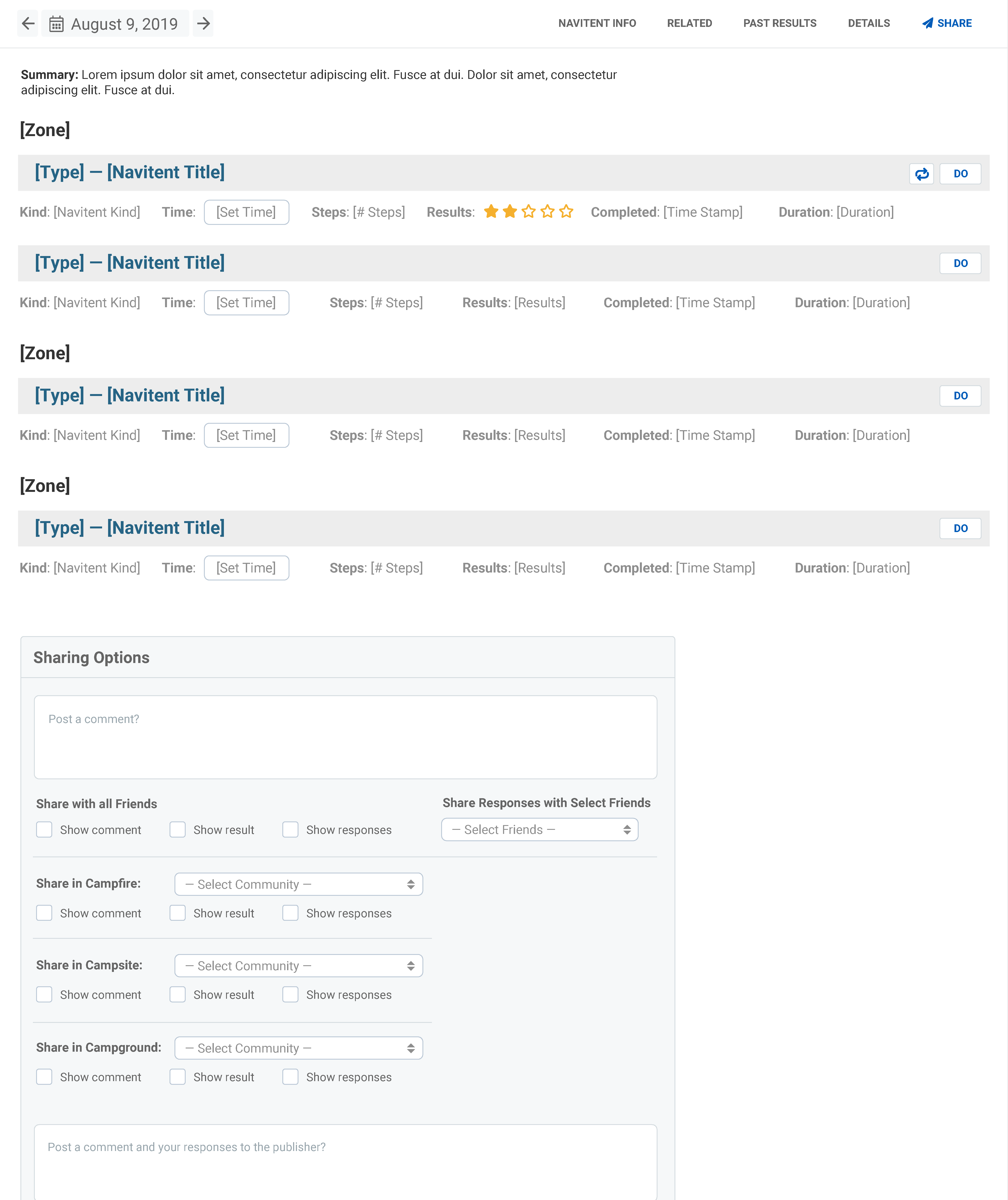
Task: Check Show responses under Share in Campground
Action: [x=290, y=1077]
